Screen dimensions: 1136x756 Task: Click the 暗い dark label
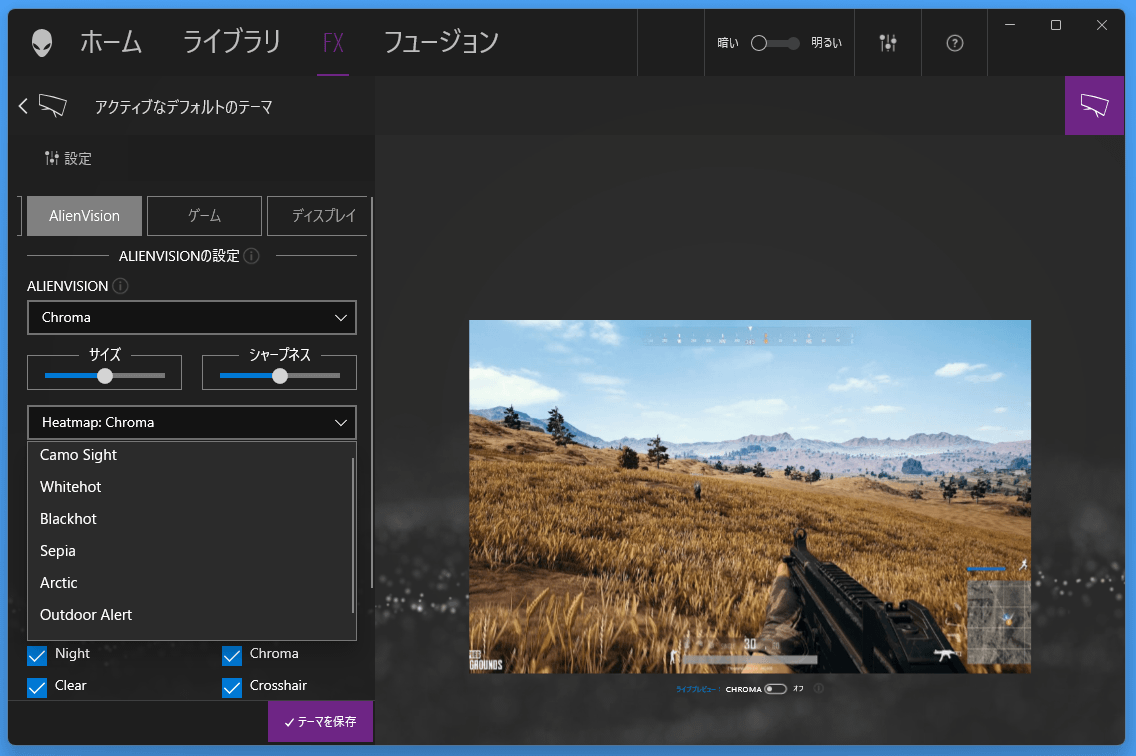(x=727, y=43)
